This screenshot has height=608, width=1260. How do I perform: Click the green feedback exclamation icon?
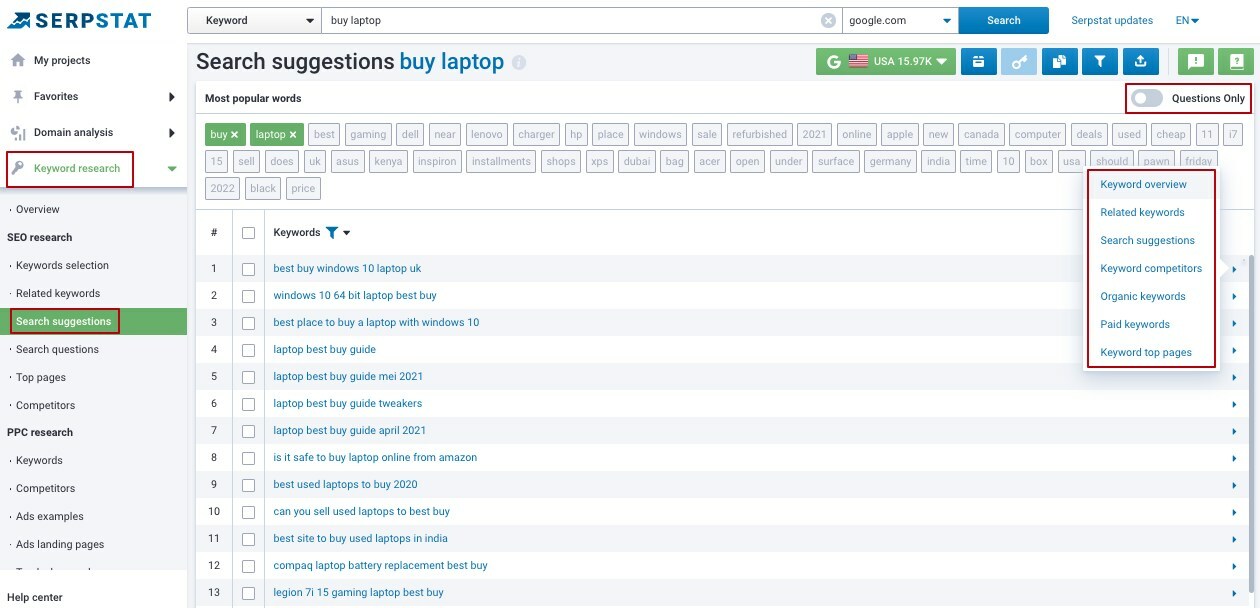click(1195, 62)
